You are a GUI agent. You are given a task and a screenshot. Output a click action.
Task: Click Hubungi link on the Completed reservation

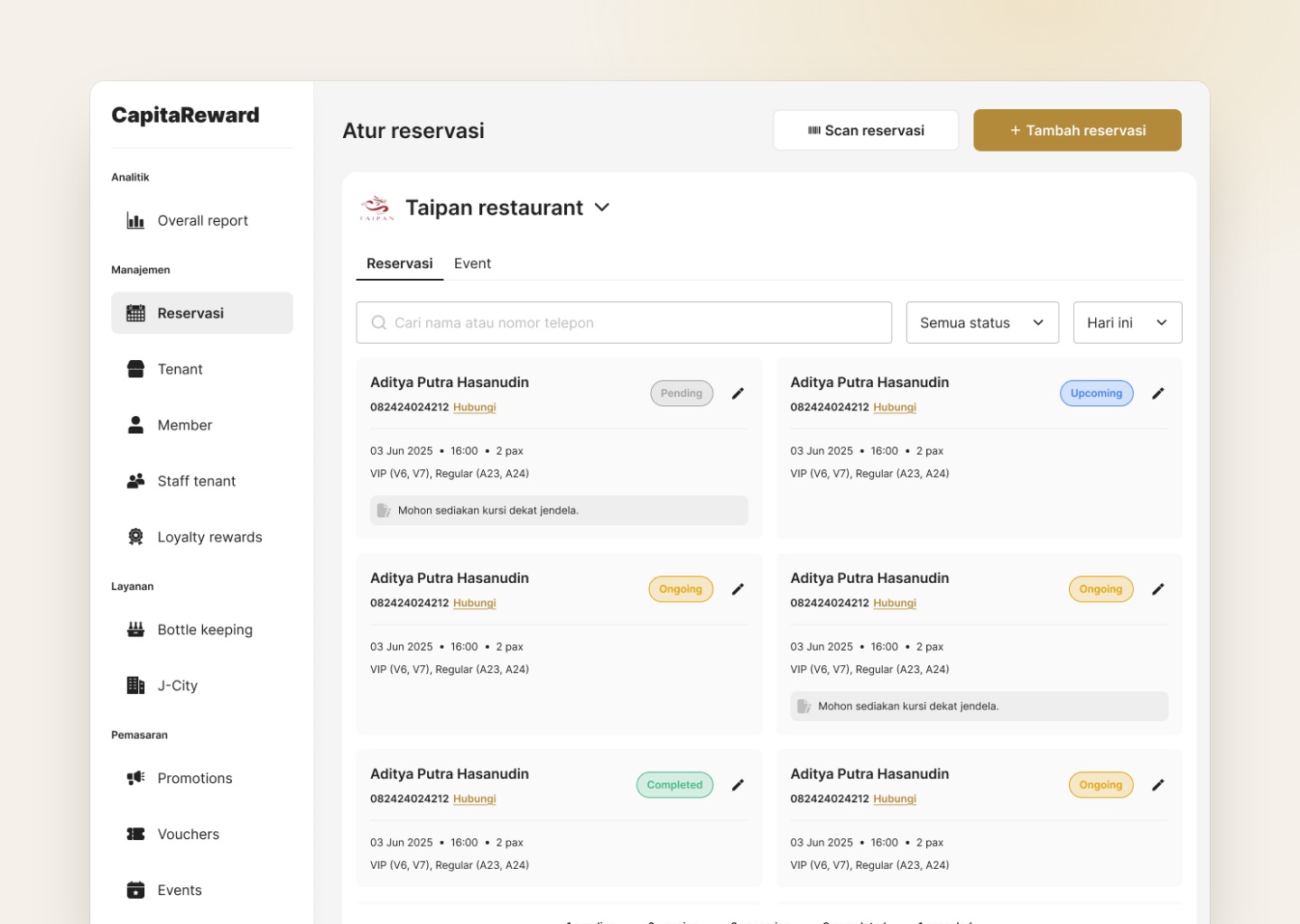pyautogui.click(x=475, y=799)
